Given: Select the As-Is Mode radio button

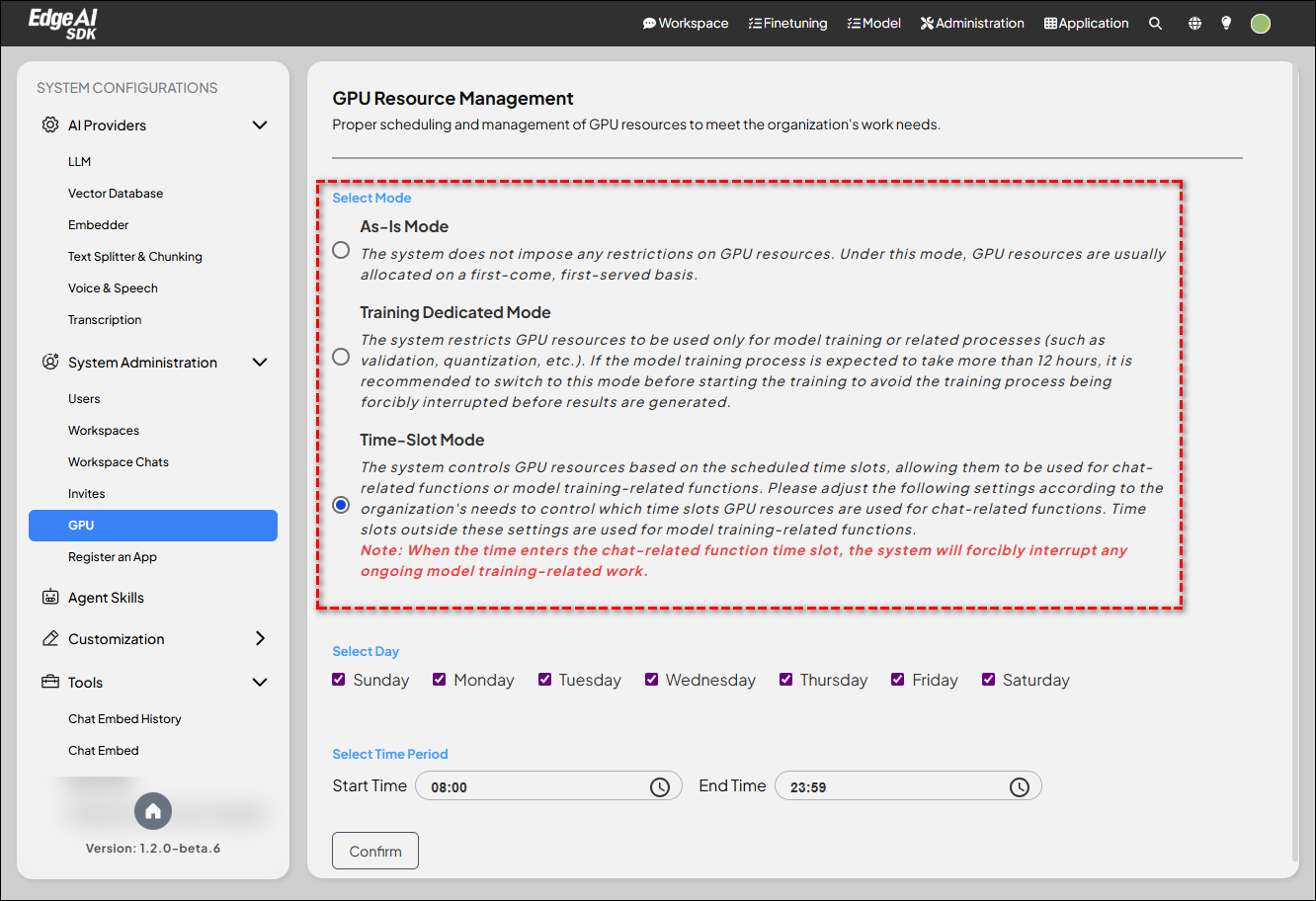Looking at the screenshot, I should tap(341, 250).
